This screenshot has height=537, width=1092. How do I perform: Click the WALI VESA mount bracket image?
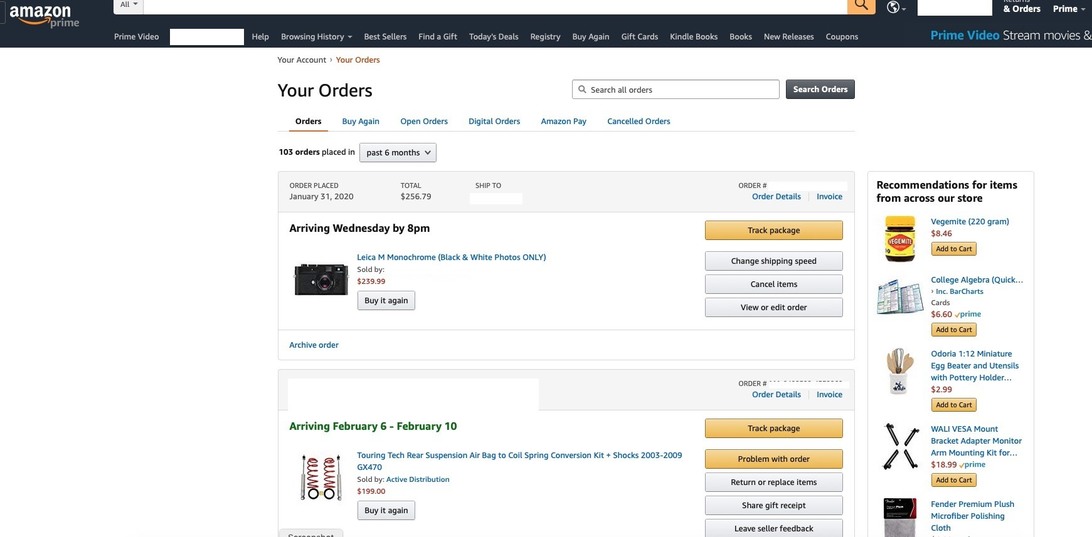coord(900,447)
